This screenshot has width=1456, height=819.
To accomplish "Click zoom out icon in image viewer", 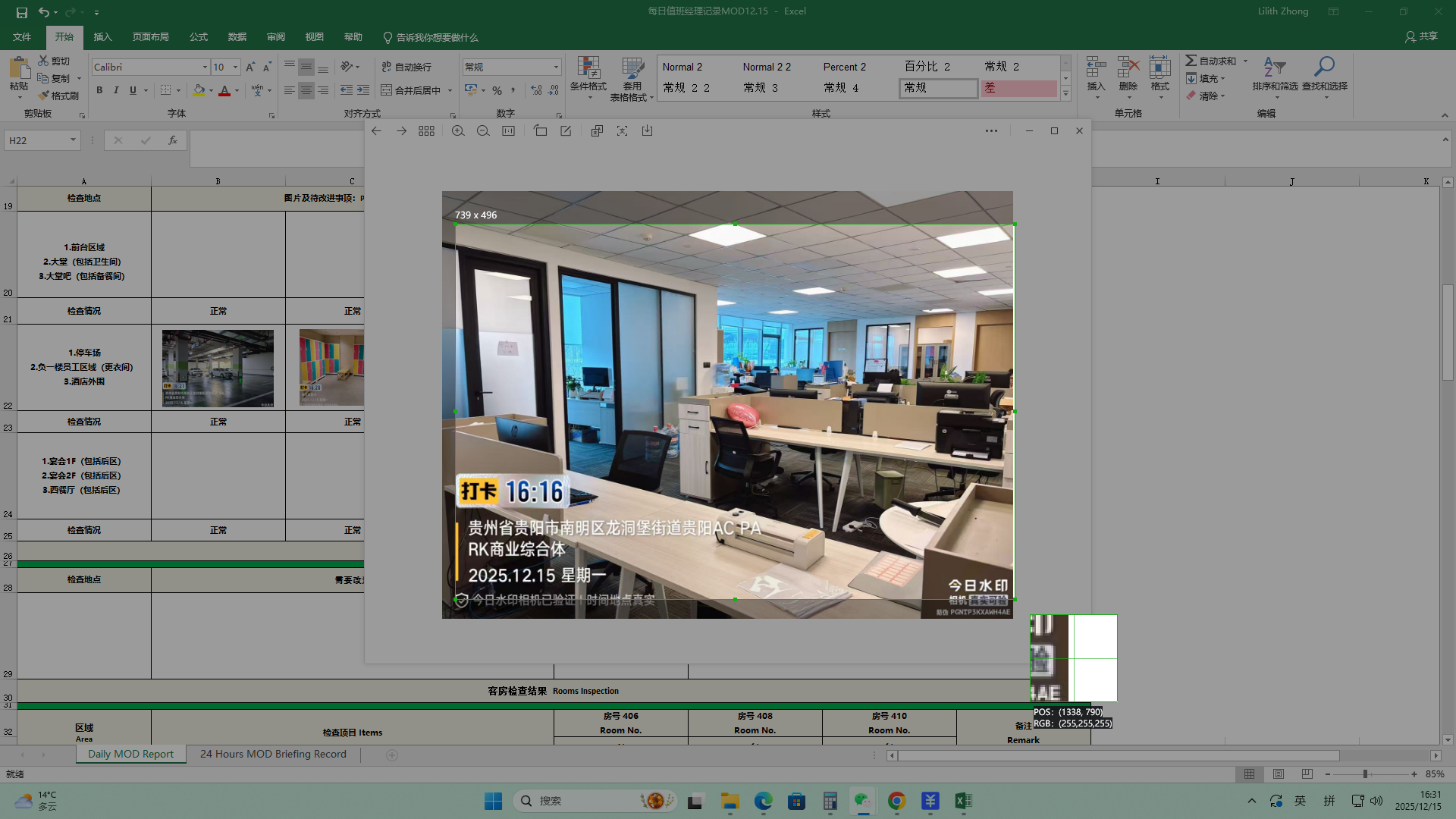I will (483, 131).
